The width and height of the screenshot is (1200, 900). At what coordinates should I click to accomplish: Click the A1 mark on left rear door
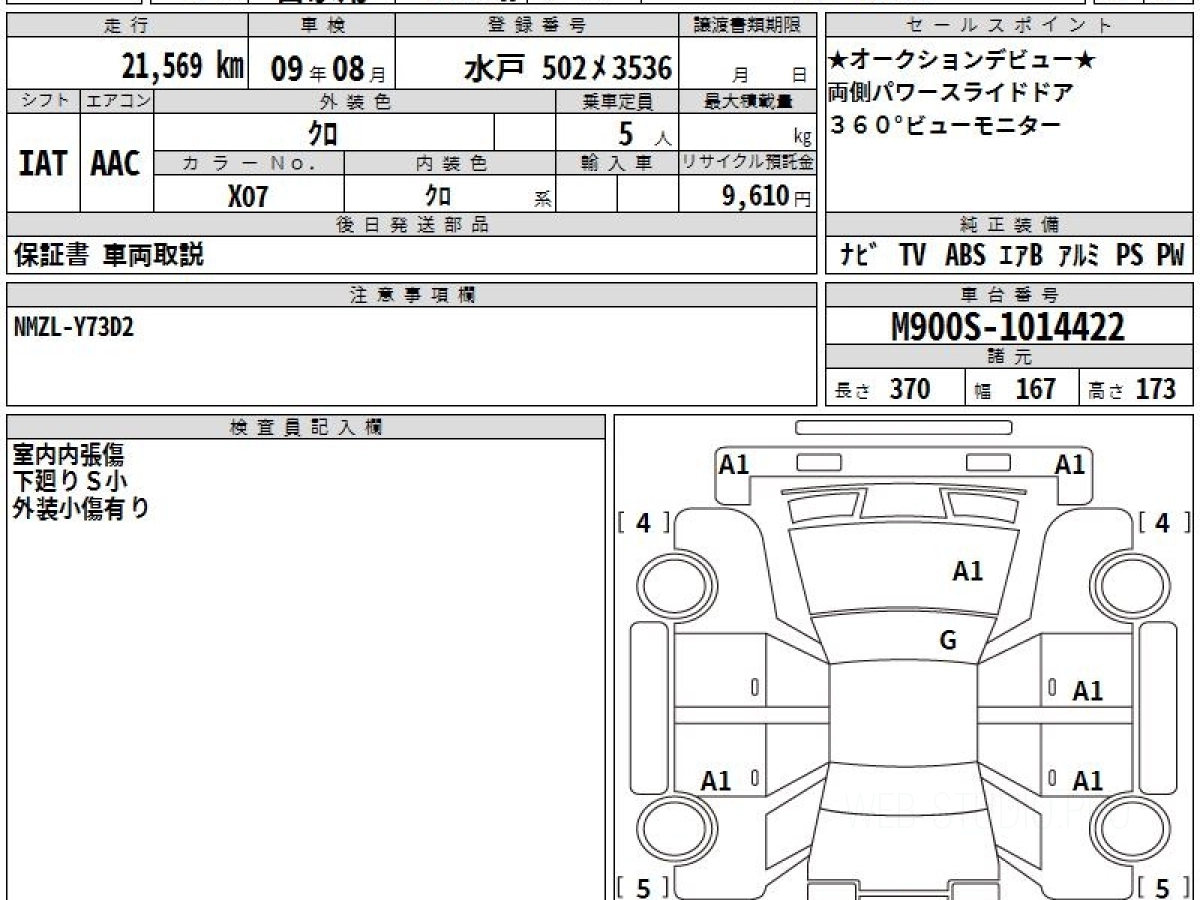[716, 781]
